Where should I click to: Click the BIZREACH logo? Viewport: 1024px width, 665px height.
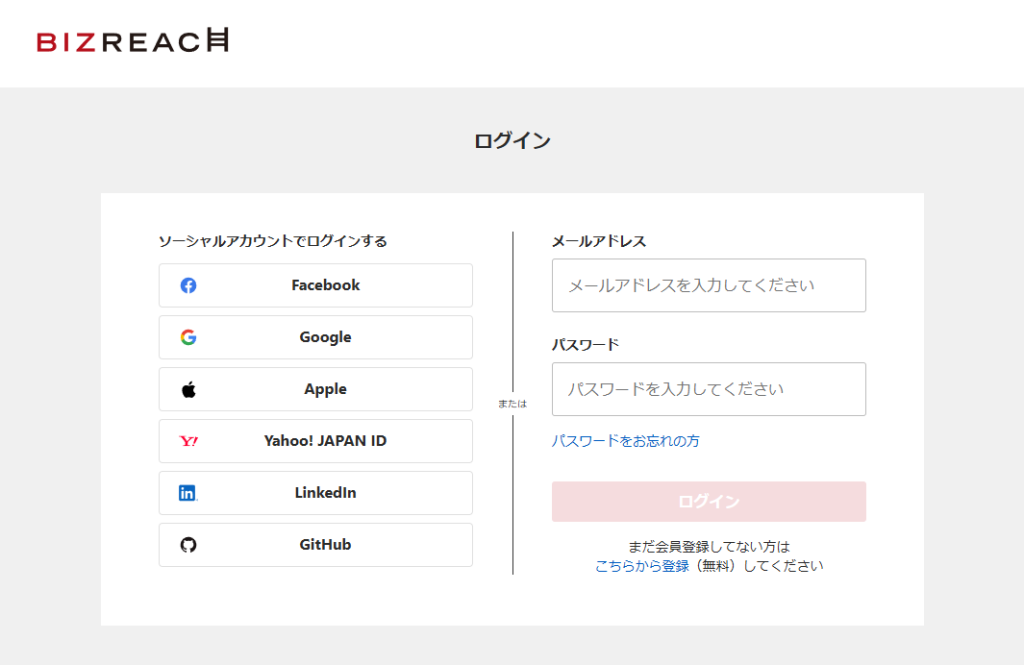(x=133, y=41)
